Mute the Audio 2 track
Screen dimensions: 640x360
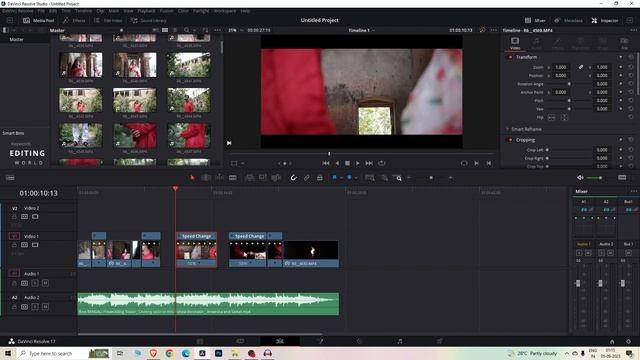[x=45, y=307]
